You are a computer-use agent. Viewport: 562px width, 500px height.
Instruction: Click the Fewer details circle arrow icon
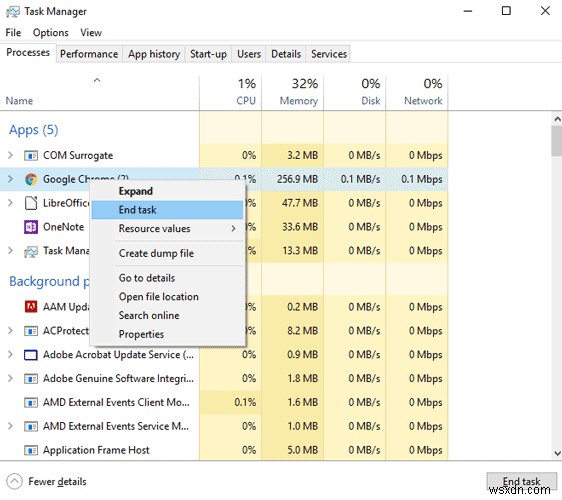coord(14,481)
